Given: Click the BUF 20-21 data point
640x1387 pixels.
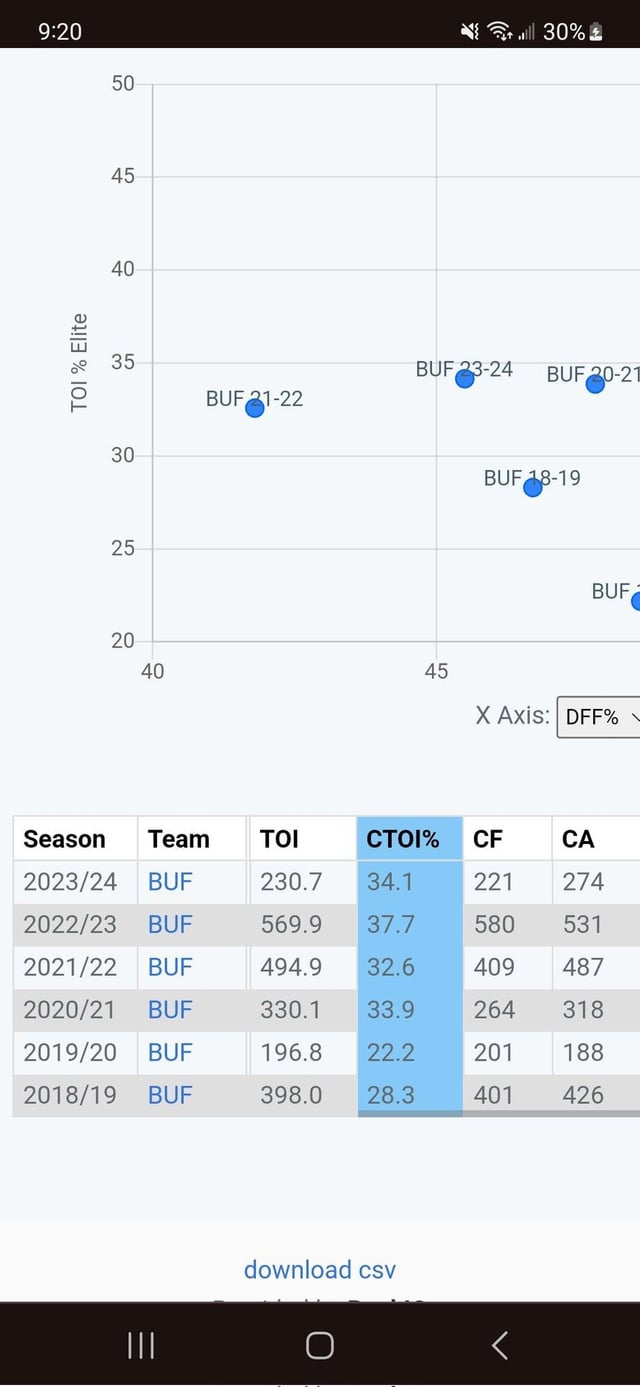Looking at the screenshot, I should pos(595,383).
